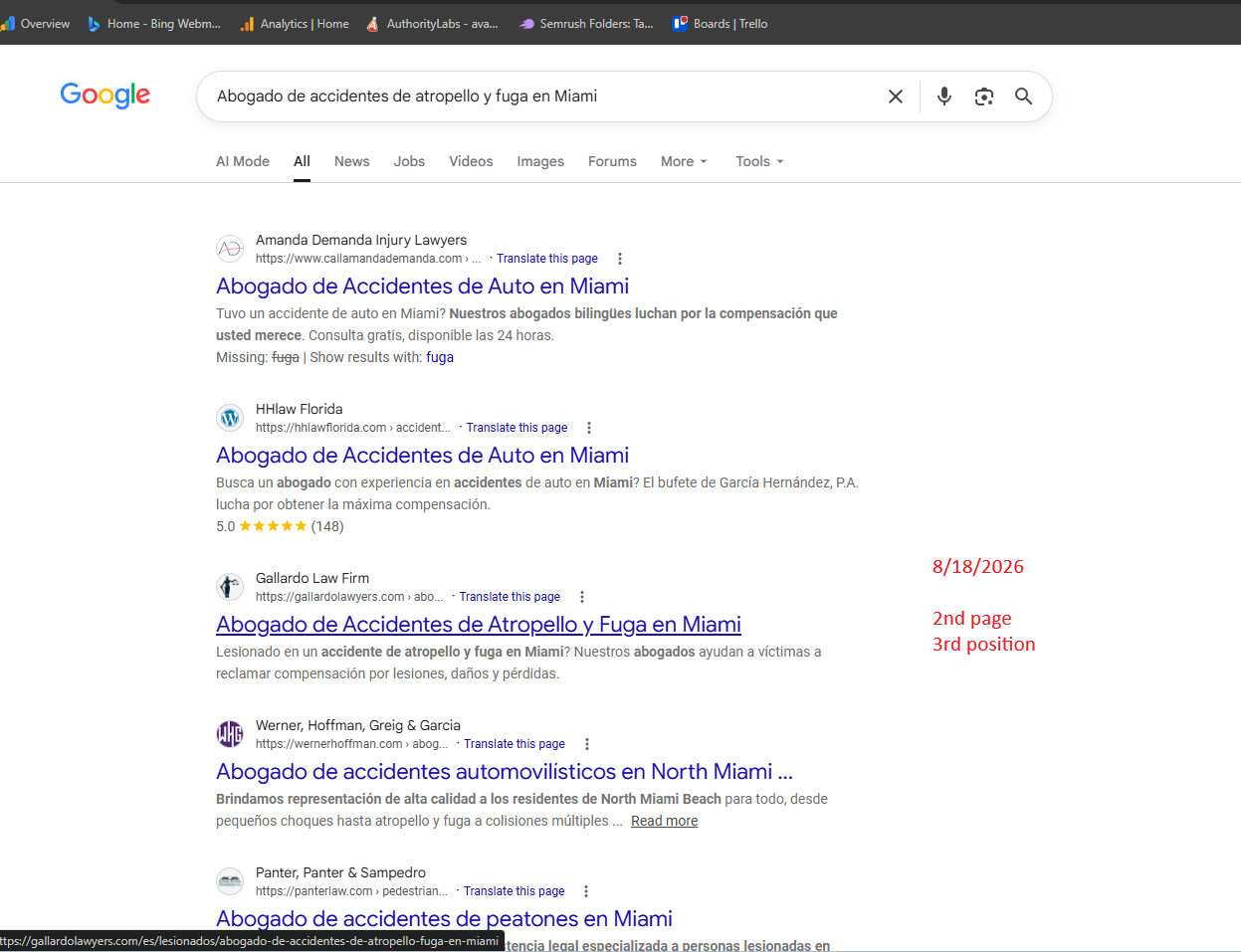Image resolution: width=1241 pixels, height=952 pixels.
Task: Open Abogado de accidentes automovilísticos en North Miami link
Action: click(x=505, y=772)
